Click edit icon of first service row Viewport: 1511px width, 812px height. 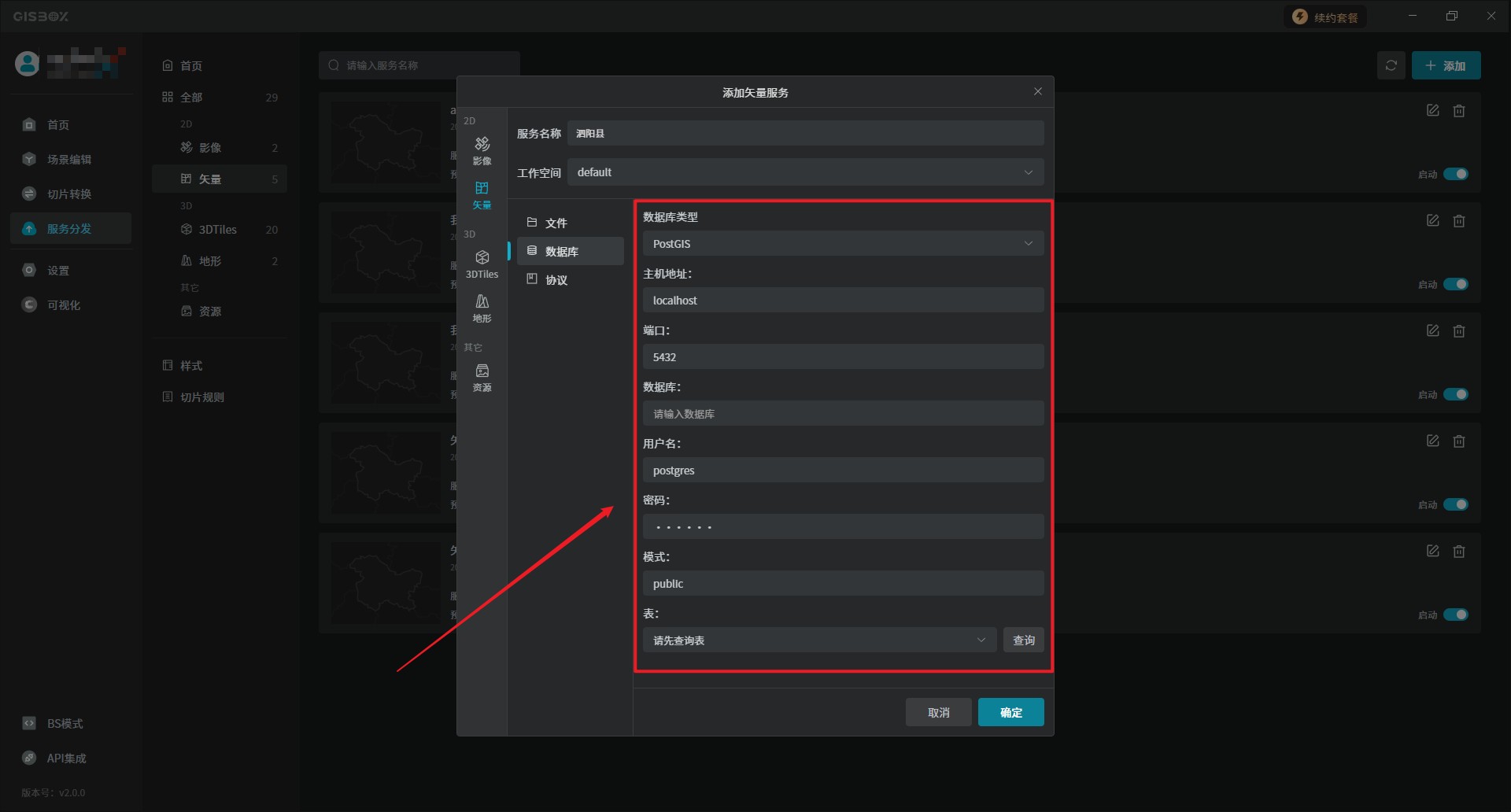pyautogui.click(x=1432, y=111)
